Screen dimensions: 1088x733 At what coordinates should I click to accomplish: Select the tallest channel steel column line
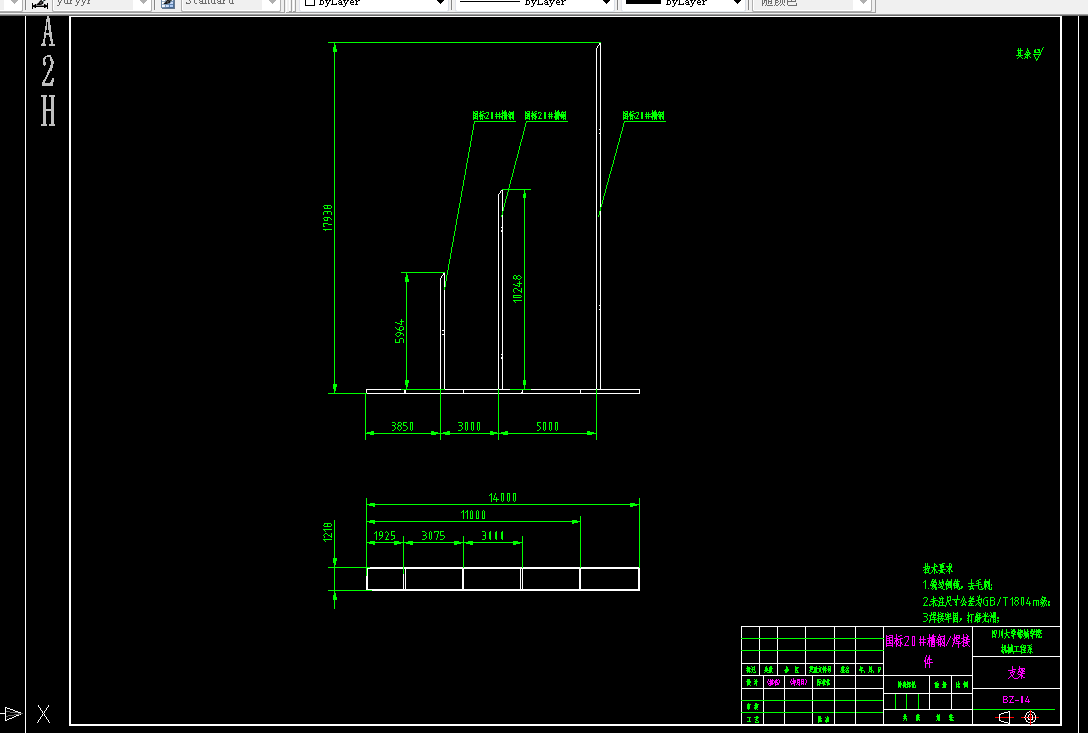[600, 217]
